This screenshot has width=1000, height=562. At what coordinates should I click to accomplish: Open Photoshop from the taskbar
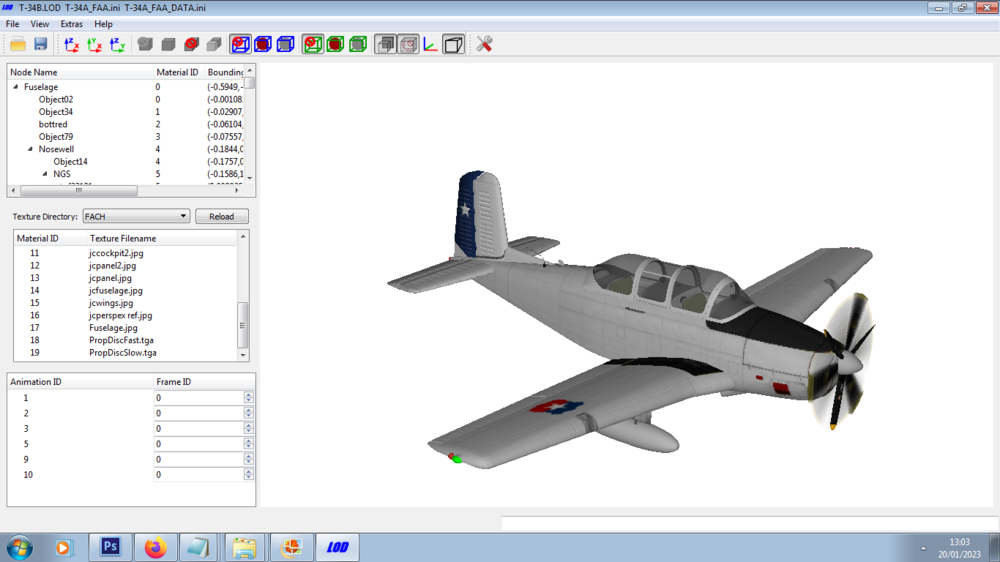pyautogui.click(x=110, y=547)
